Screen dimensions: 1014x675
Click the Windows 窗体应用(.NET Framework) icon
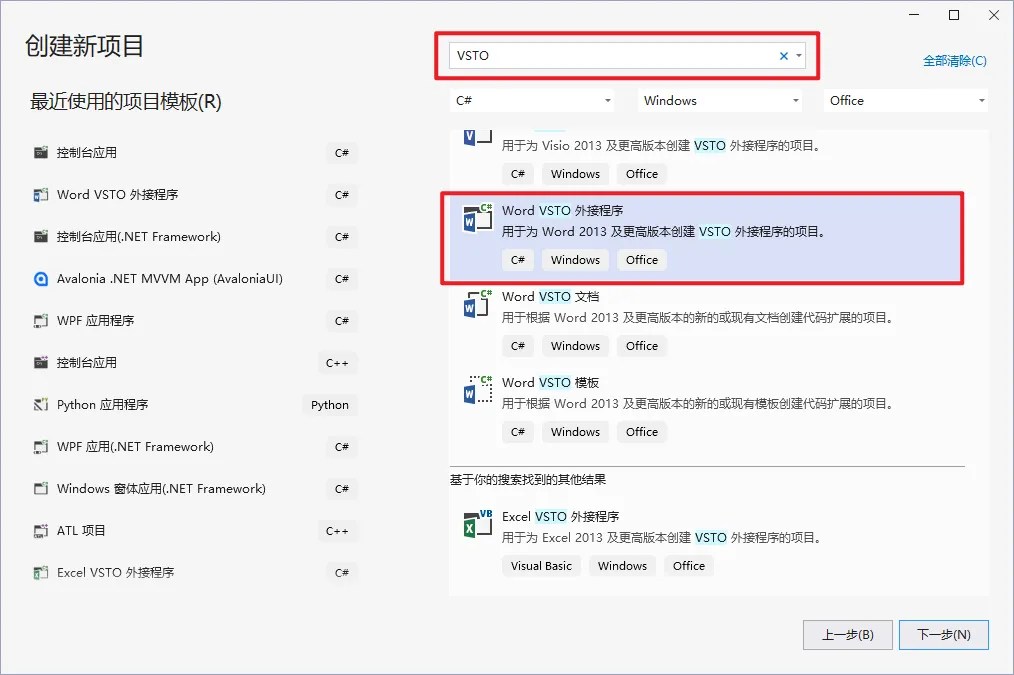click(41, 489)
